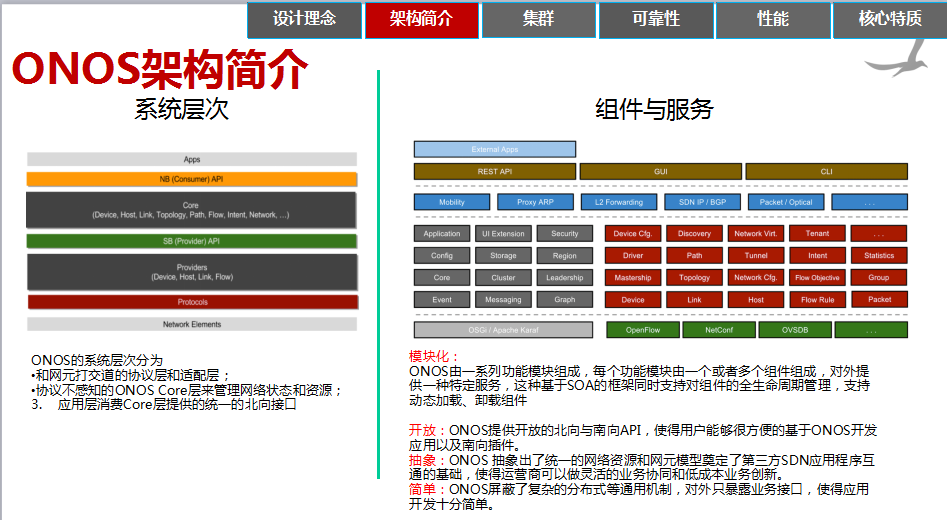Select the OSGi / Apache Karaf box
This screenshot has height=520, width=947.
pos(503,330)
